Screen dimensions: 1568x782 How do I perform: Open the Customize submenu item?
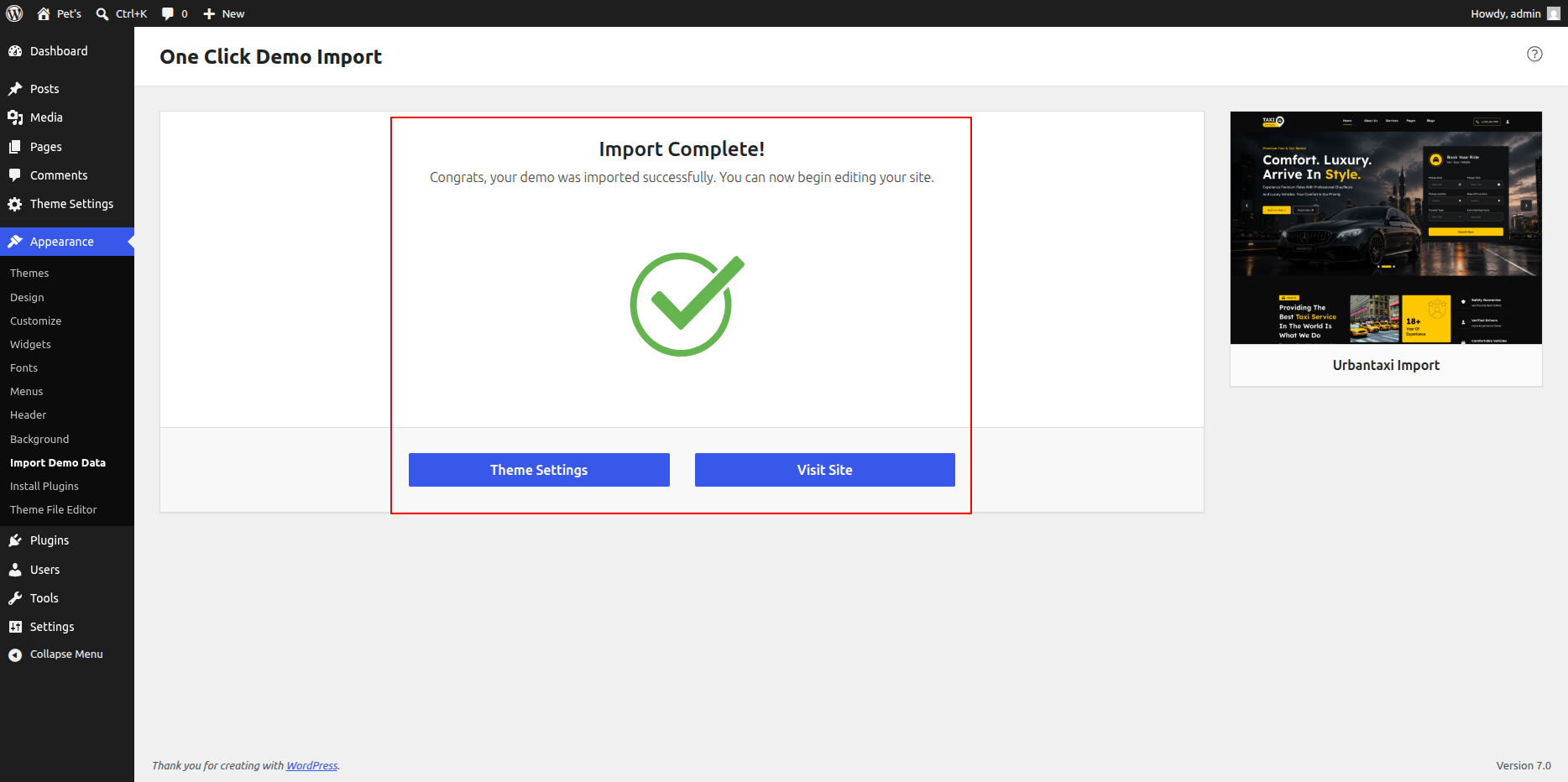click(35, 321)
